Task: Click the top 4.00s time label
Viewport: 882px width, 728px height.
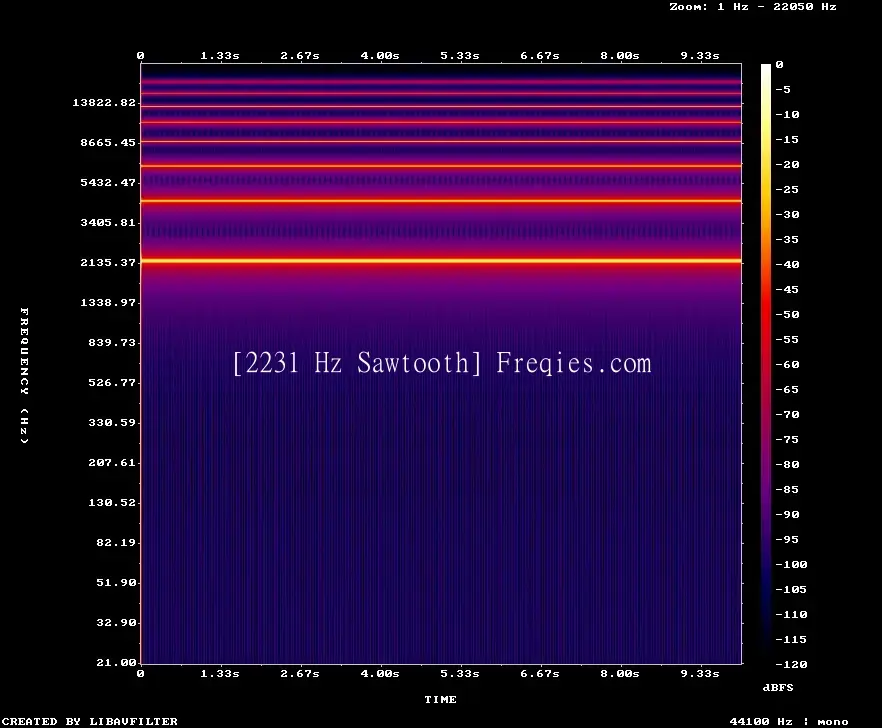Action: [380, 56]
